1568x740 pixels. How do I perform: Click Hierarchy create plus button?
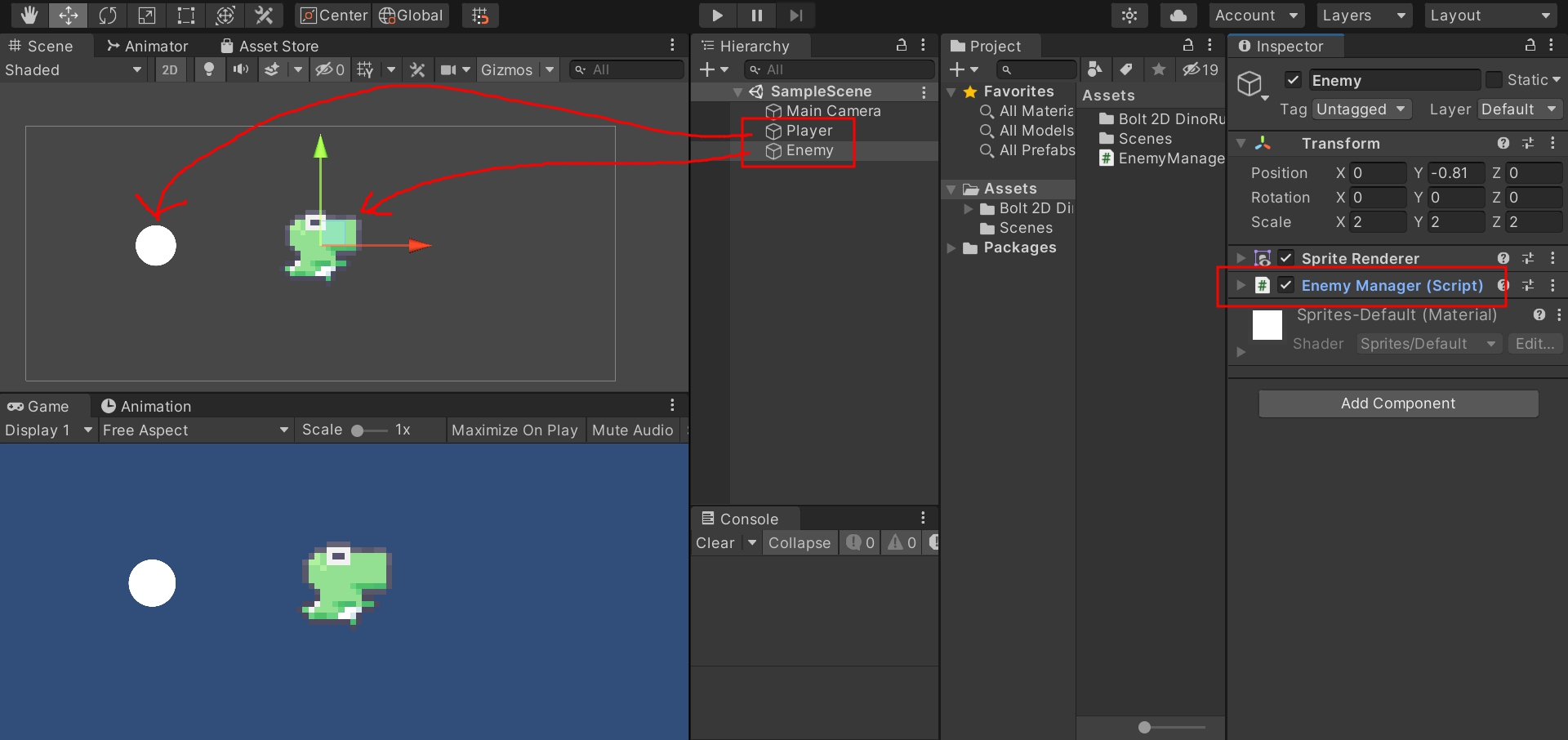tap(714, 69)
